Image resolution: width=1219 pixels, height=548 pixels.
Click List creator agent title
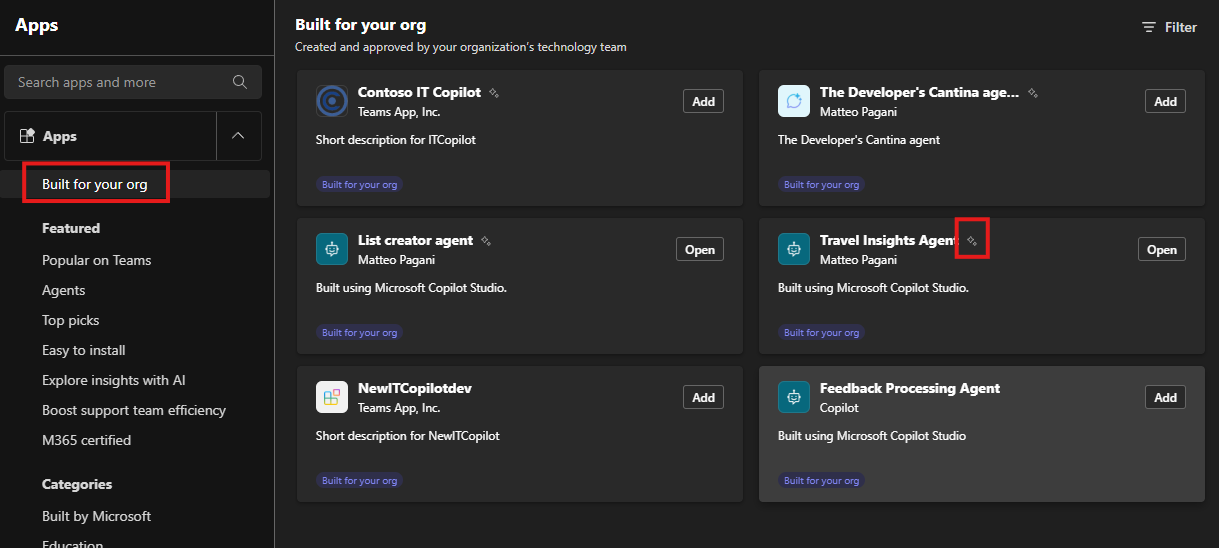[x=416, y=240]
